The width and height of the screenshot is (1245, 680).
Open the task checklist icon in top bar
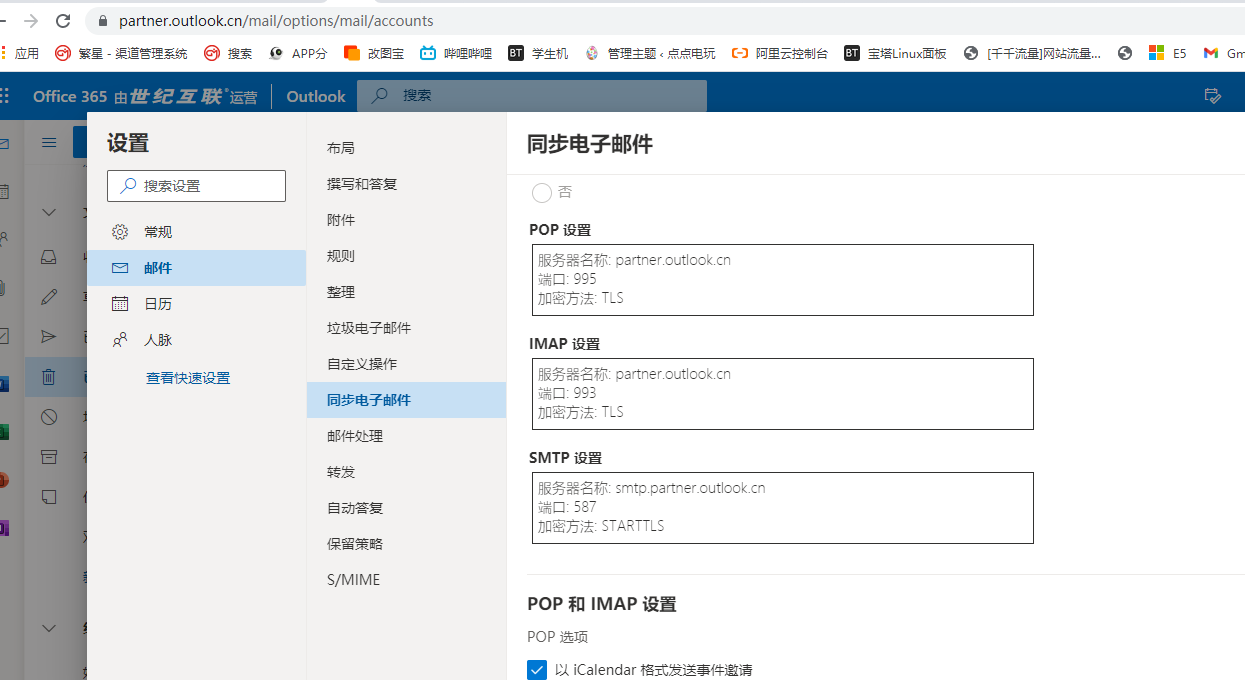pyautogui.click(x=1212, y=96)
